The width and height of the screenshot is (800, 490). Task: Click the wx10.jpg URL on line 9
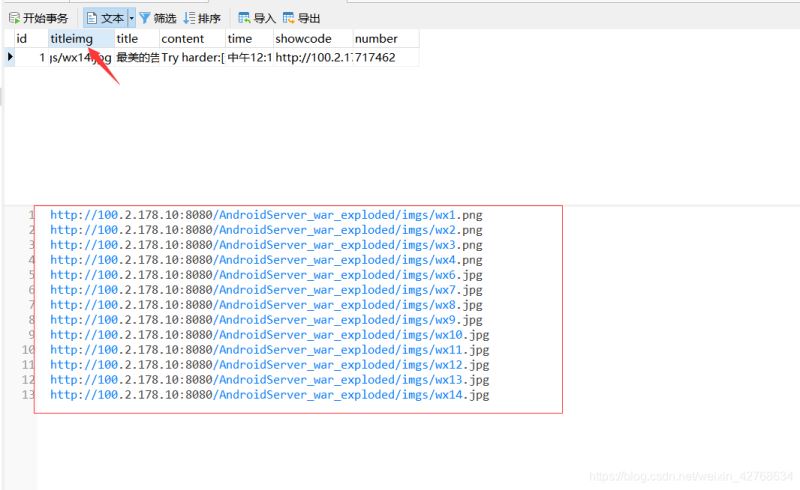pyautogui.click(x=269, y=335)
